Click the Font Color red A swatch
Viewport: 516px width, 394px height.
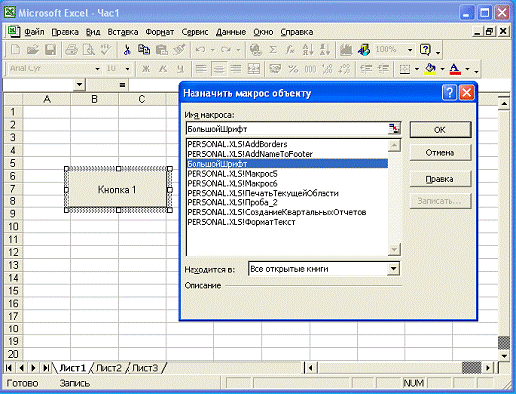455,69
